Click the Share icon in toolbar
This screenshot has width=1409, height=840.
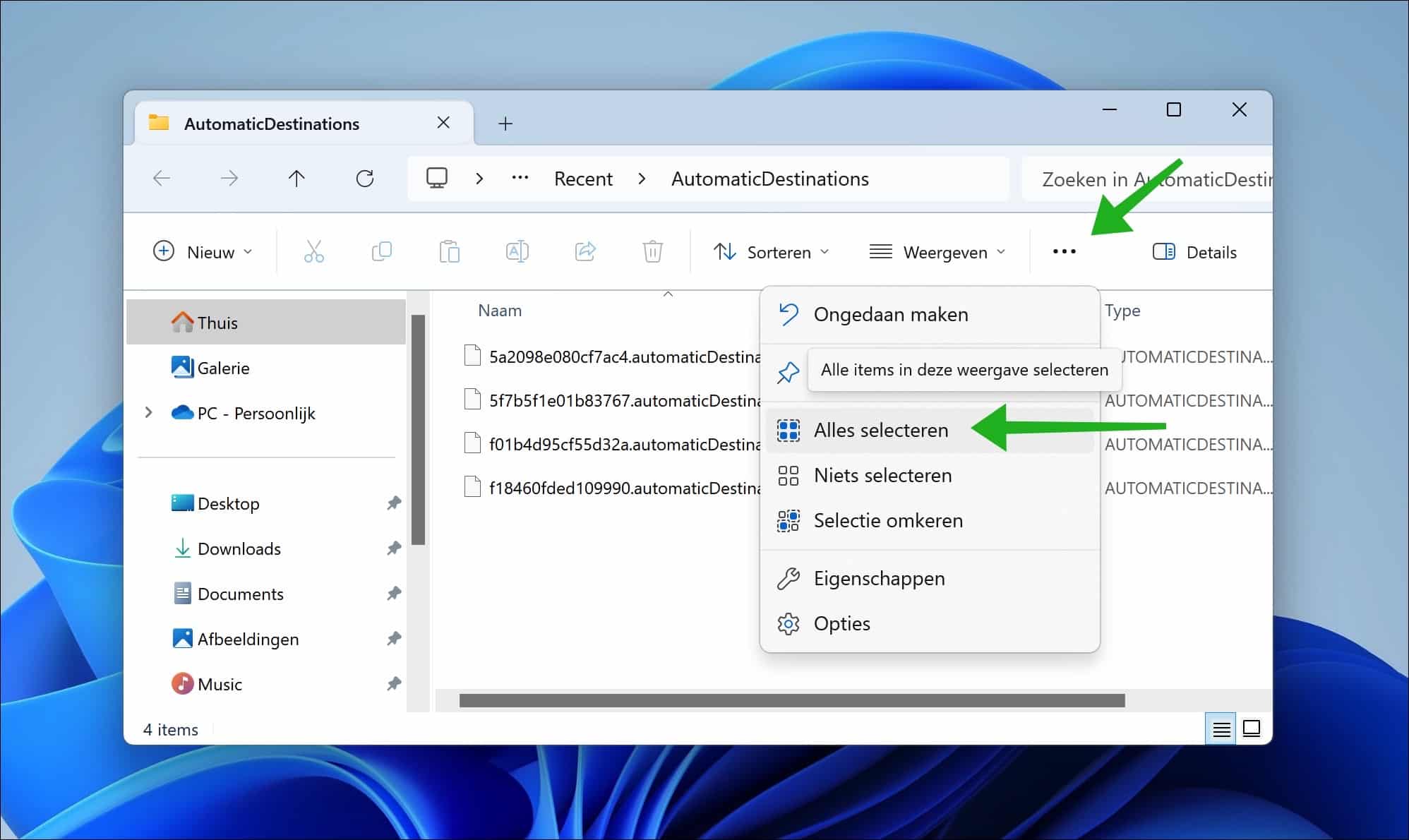(585, 252)
